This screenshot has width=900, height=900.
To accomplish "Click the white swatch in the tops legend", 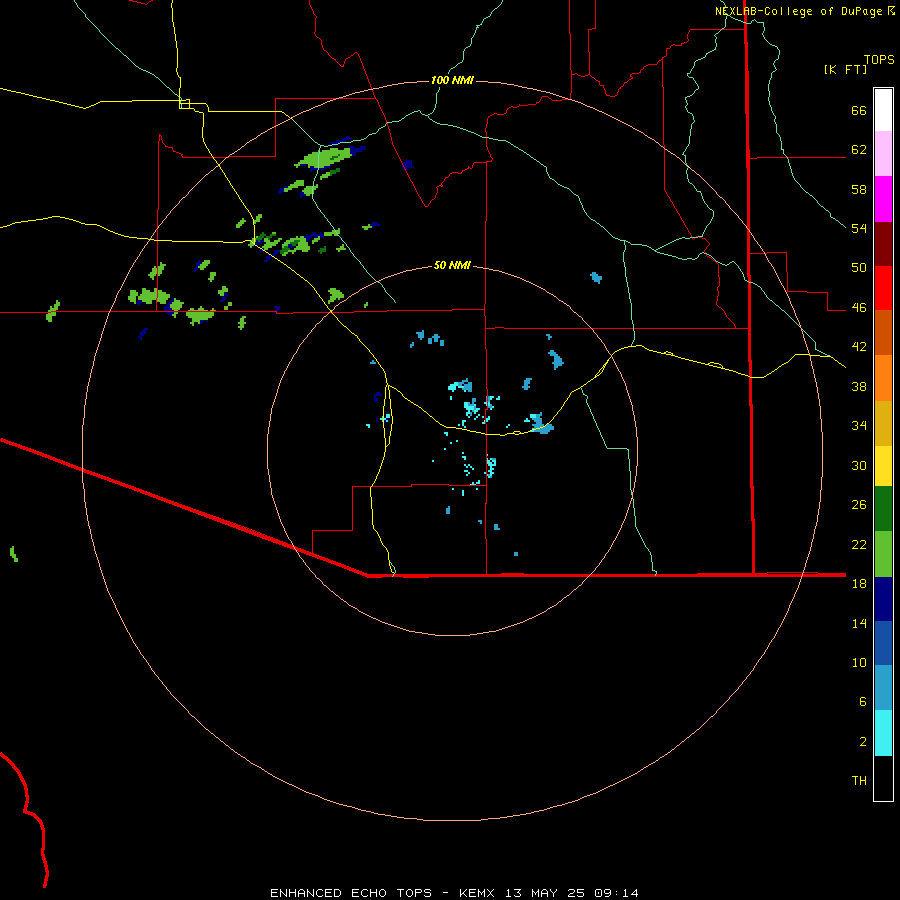I will 883,110.
